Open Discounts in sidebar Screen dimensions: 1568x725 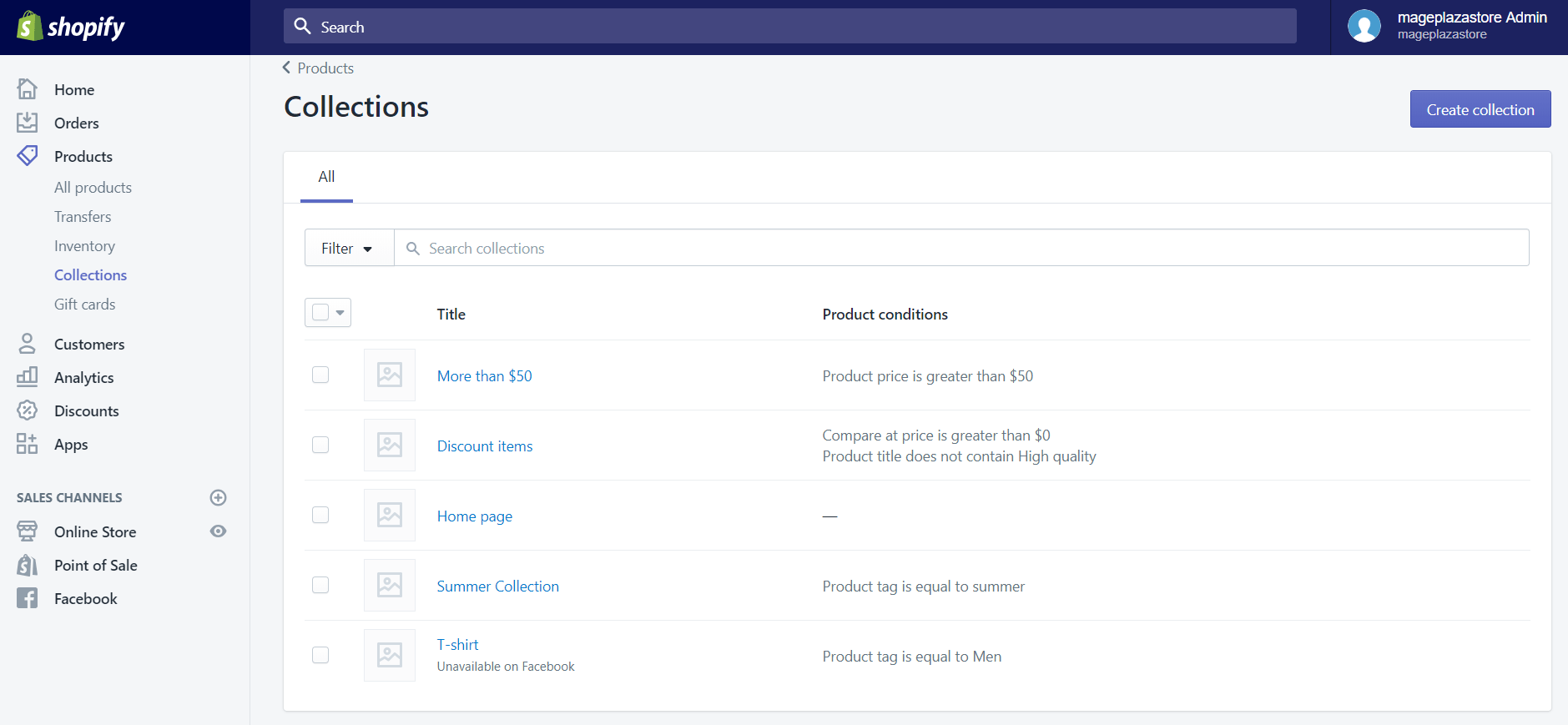point(86,411)
